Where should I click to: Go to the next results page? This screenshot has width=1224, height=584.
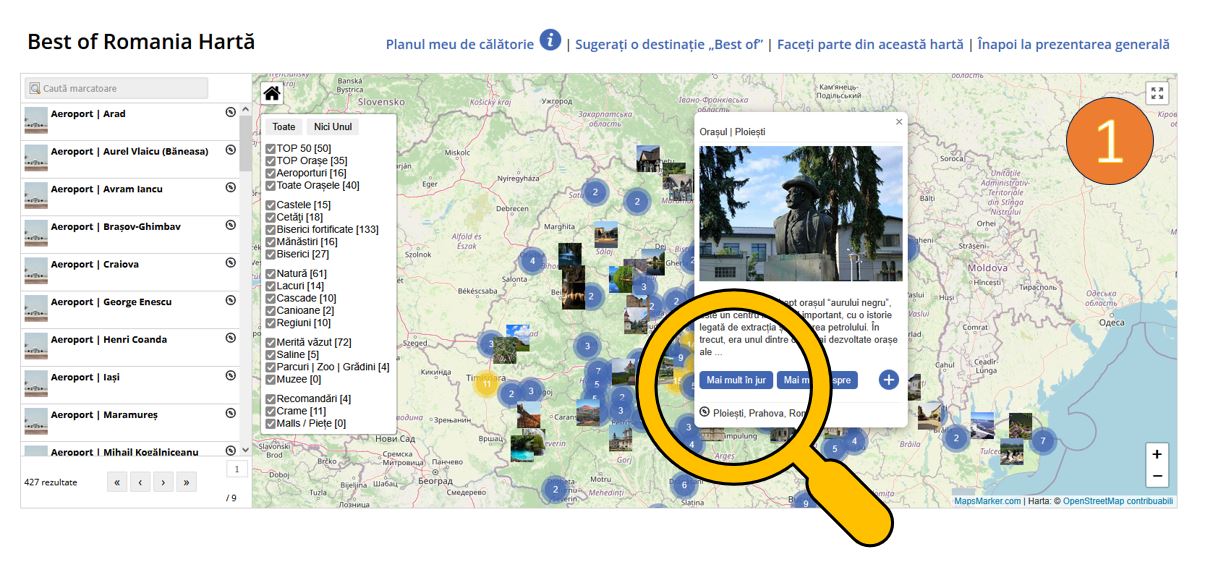[163, 482]
